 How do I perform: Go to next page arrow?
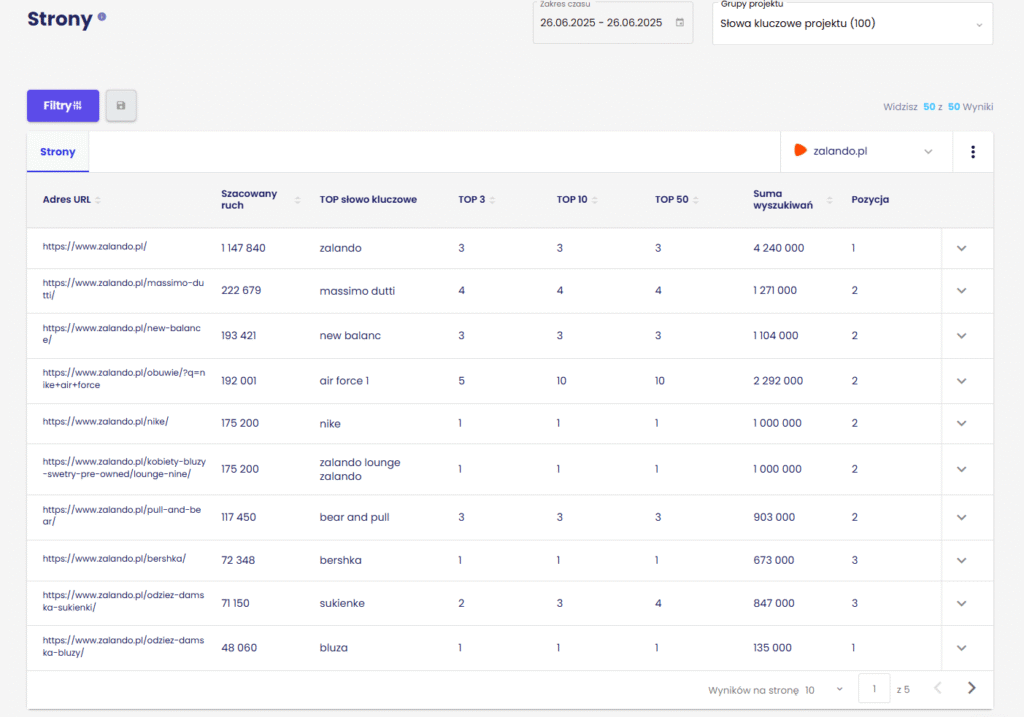972,688
